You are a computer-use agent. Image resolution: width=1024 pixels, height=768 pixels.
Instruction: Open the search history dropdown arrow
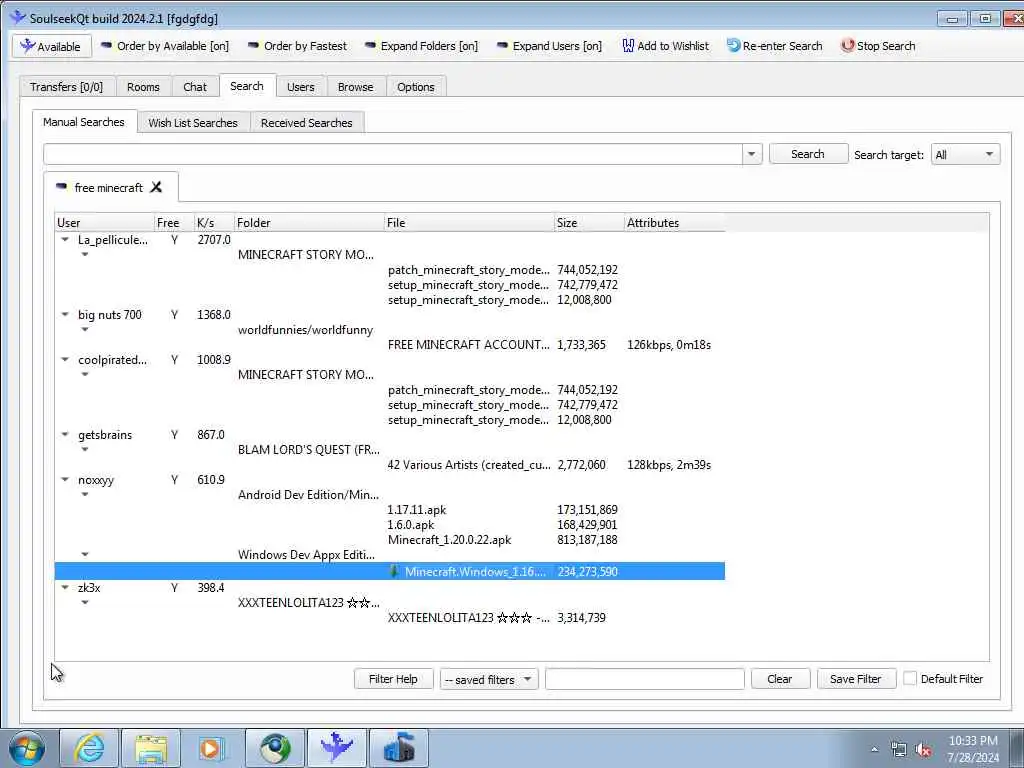[752, 154]
